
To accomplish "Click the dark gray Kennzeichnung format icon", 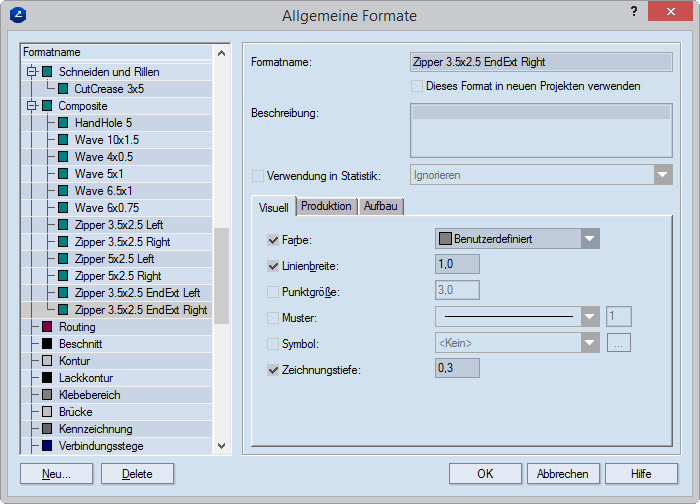I will click(x=47, y=429).
